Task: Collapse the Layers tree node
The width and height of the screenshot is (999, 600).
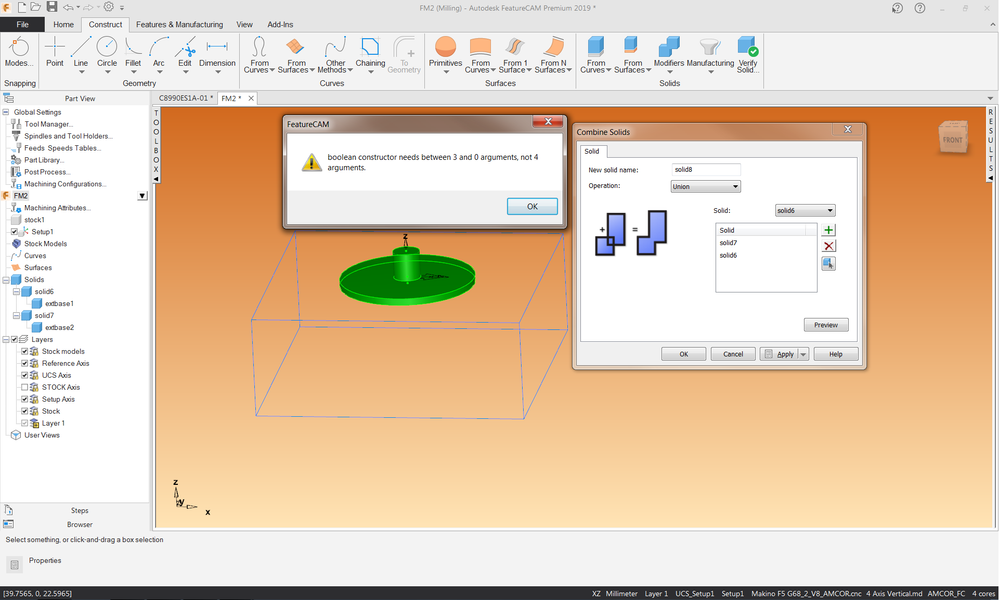Action: click(6, 339)
